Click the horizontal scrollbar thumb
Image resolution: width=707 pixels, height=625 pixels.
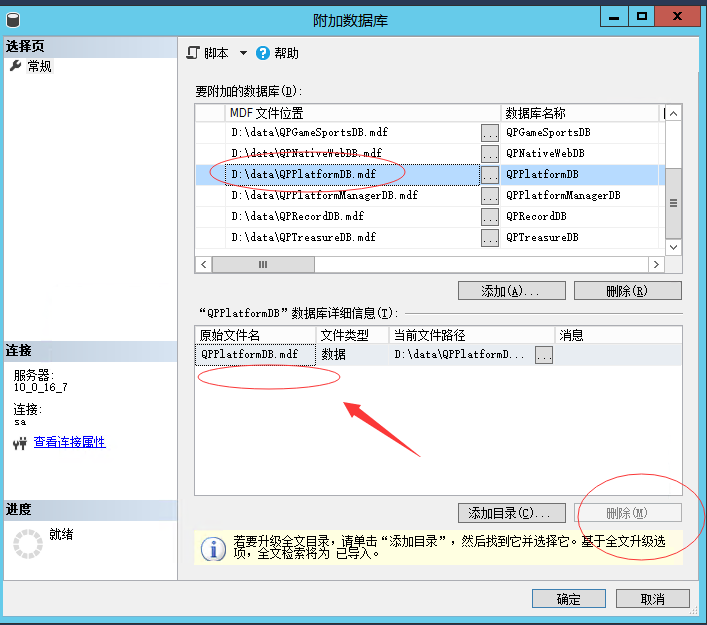coord(263,264)
